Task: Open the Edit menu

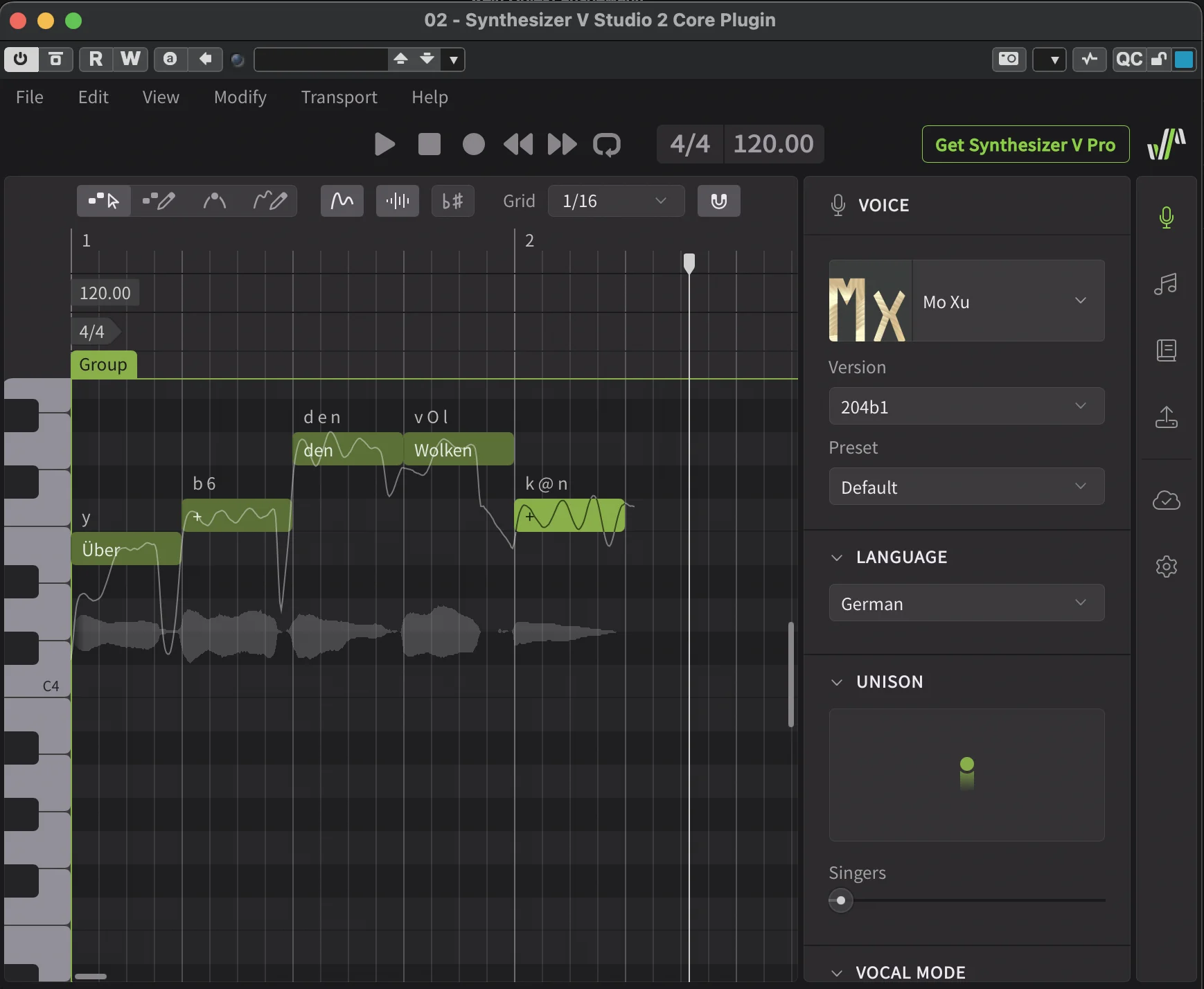Action: (x=94, y=97)
